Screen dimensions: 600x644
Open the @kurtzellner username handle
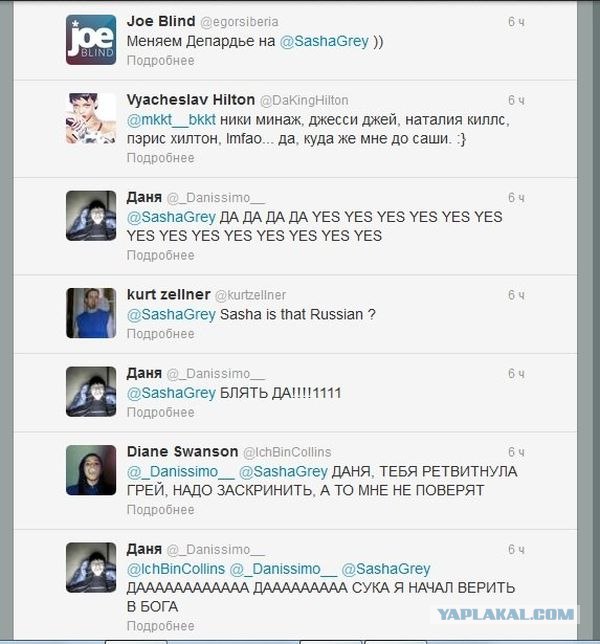(x=250, y=295)
